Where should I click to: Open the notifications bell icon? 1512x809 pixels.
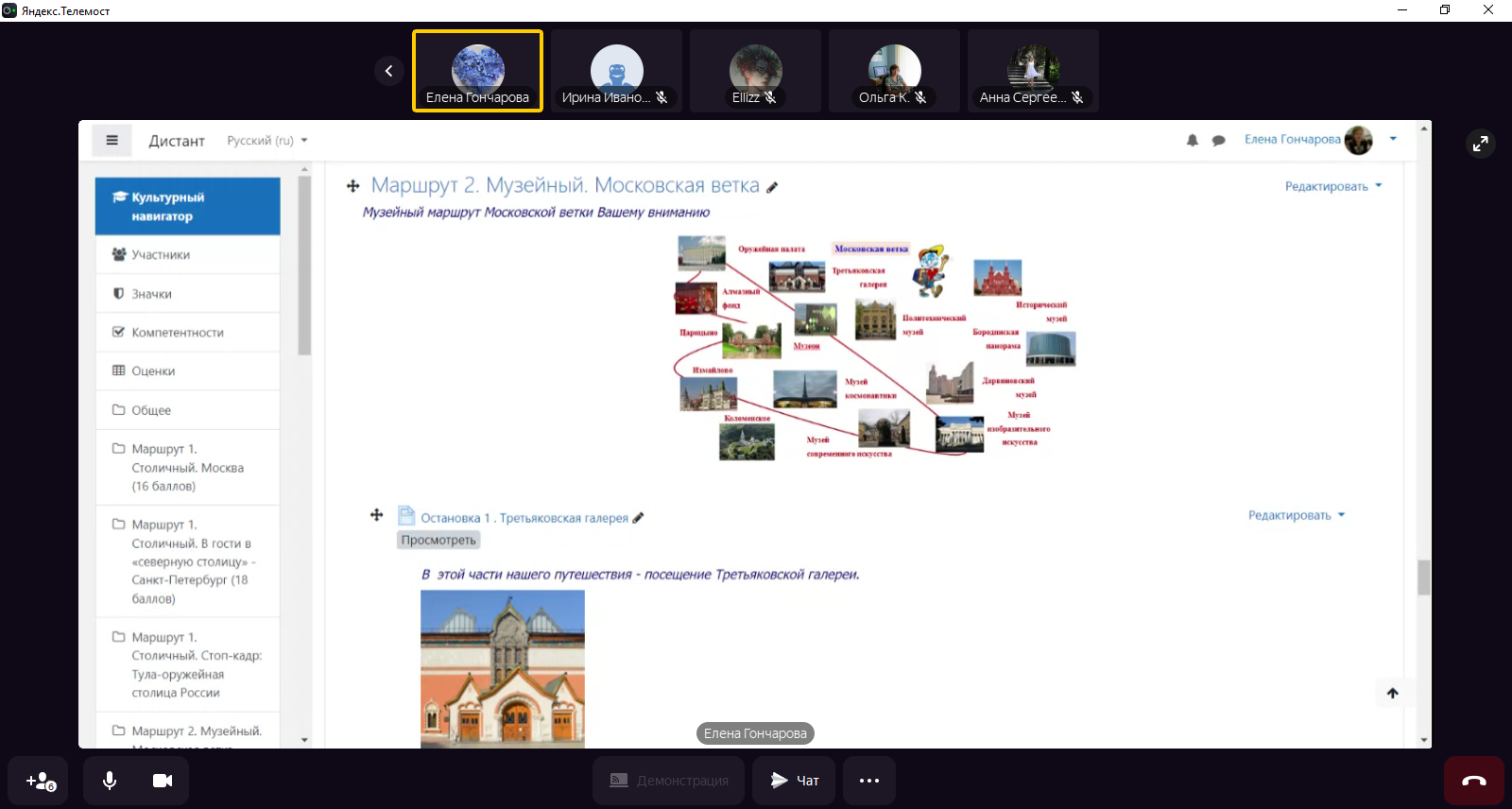click(1192, 140)
